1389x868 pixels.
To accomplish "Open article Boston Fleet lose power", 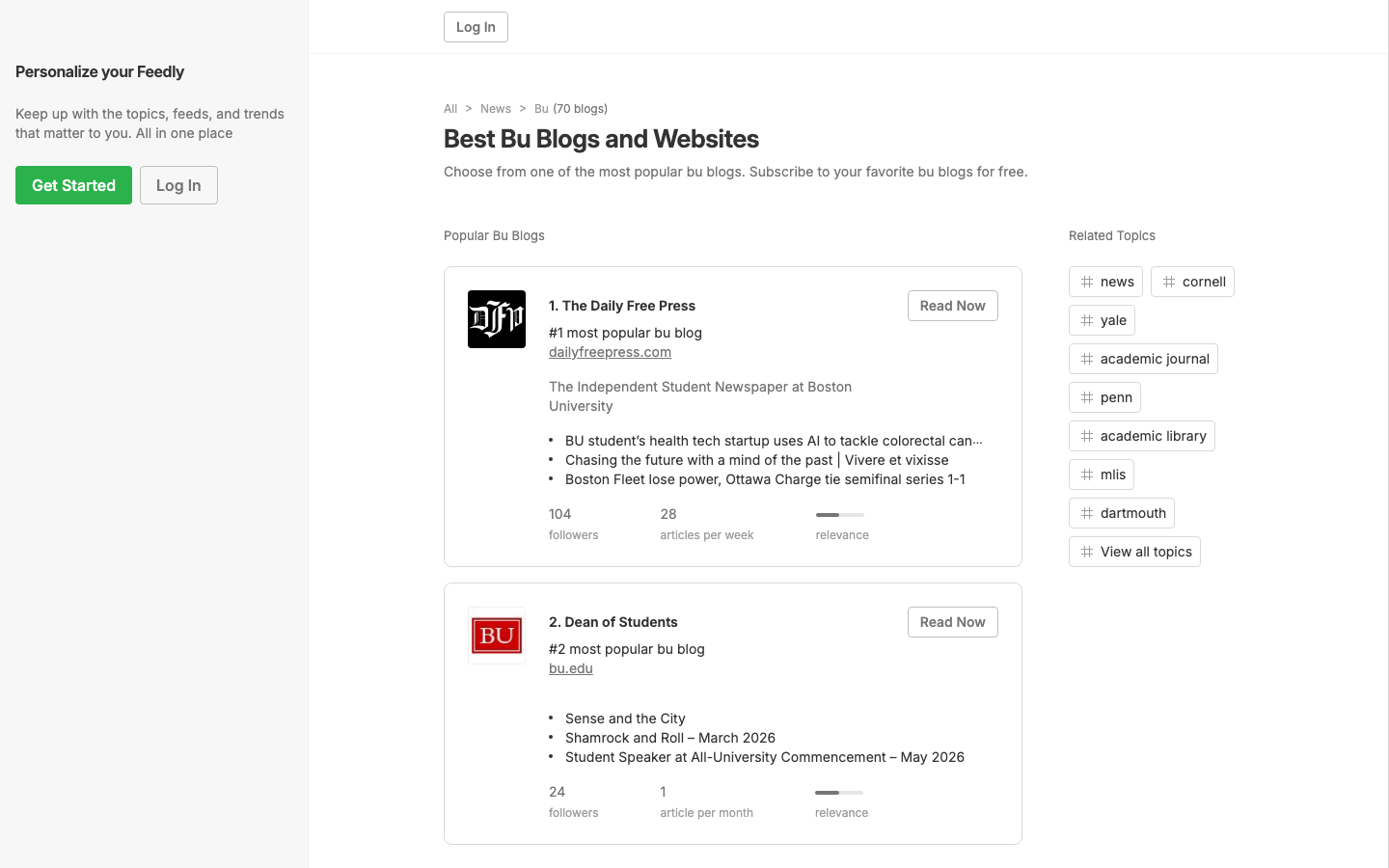I will tap(765, 479).
